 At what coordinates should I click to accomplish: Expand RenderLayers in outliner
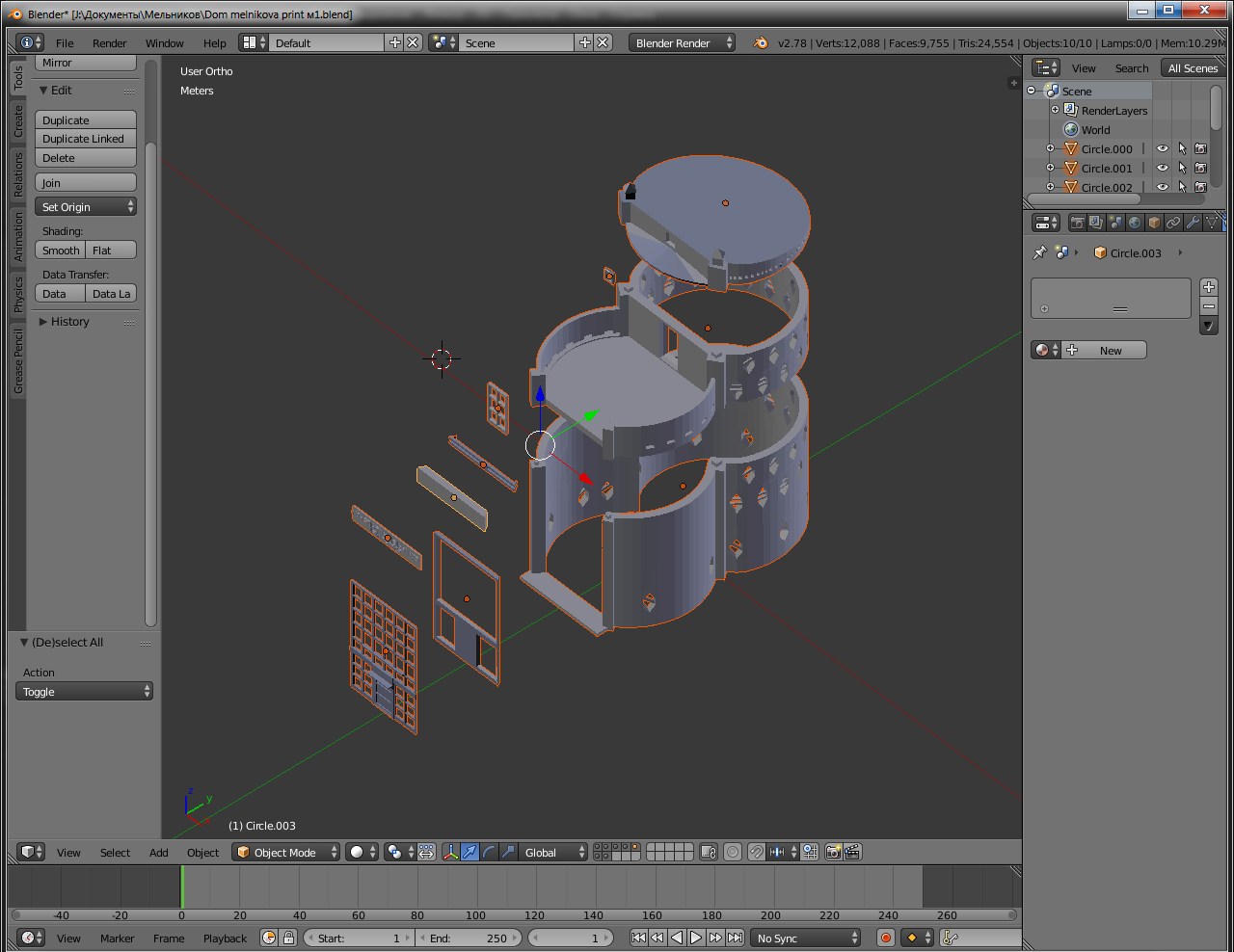pyautogui.click(x=1055, y=110)
